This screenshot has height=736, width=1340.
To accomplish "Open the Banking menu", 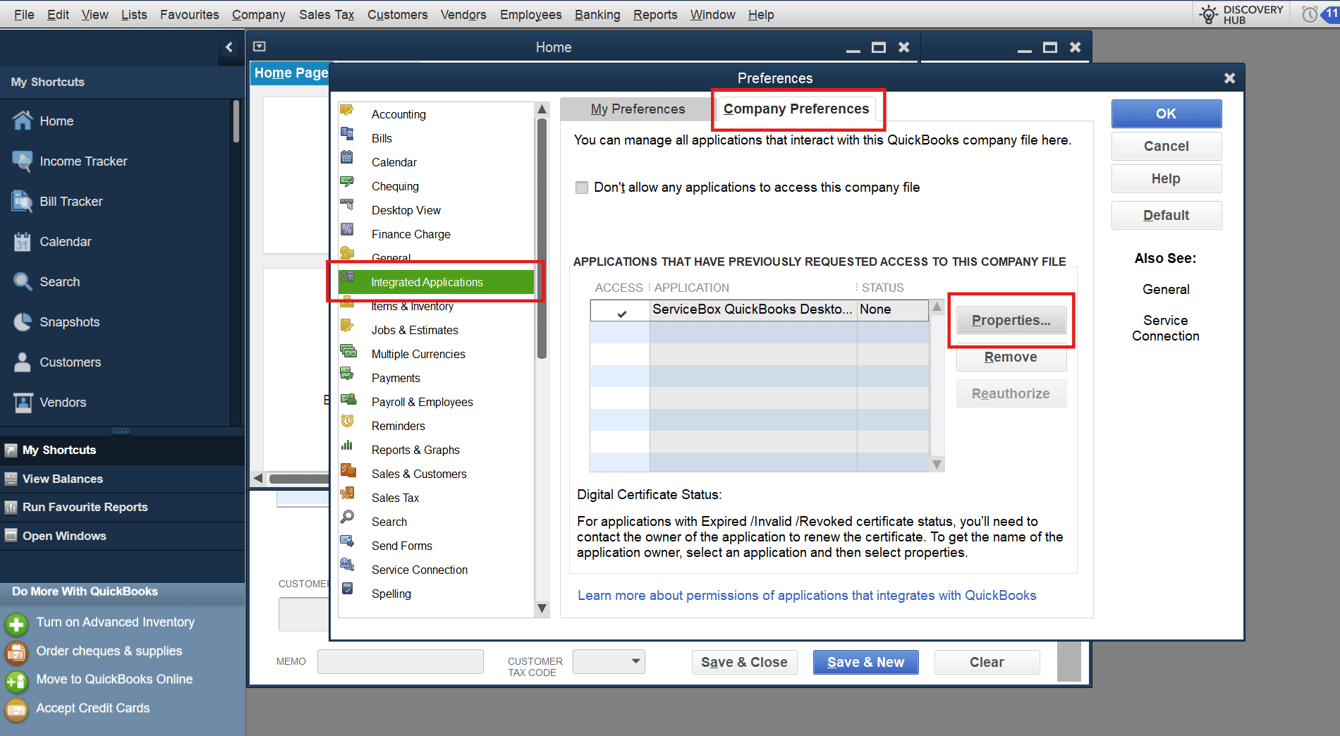I will 597,15.
